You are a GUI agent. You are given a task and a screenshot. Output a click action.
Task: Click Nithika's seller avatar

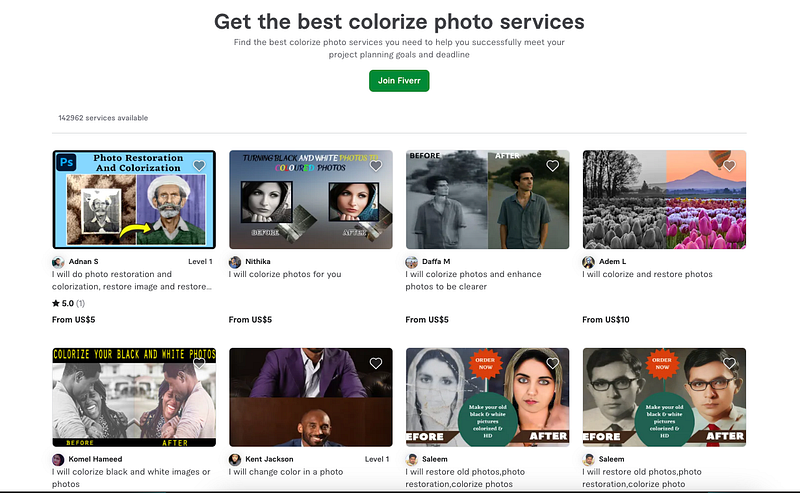235,262
